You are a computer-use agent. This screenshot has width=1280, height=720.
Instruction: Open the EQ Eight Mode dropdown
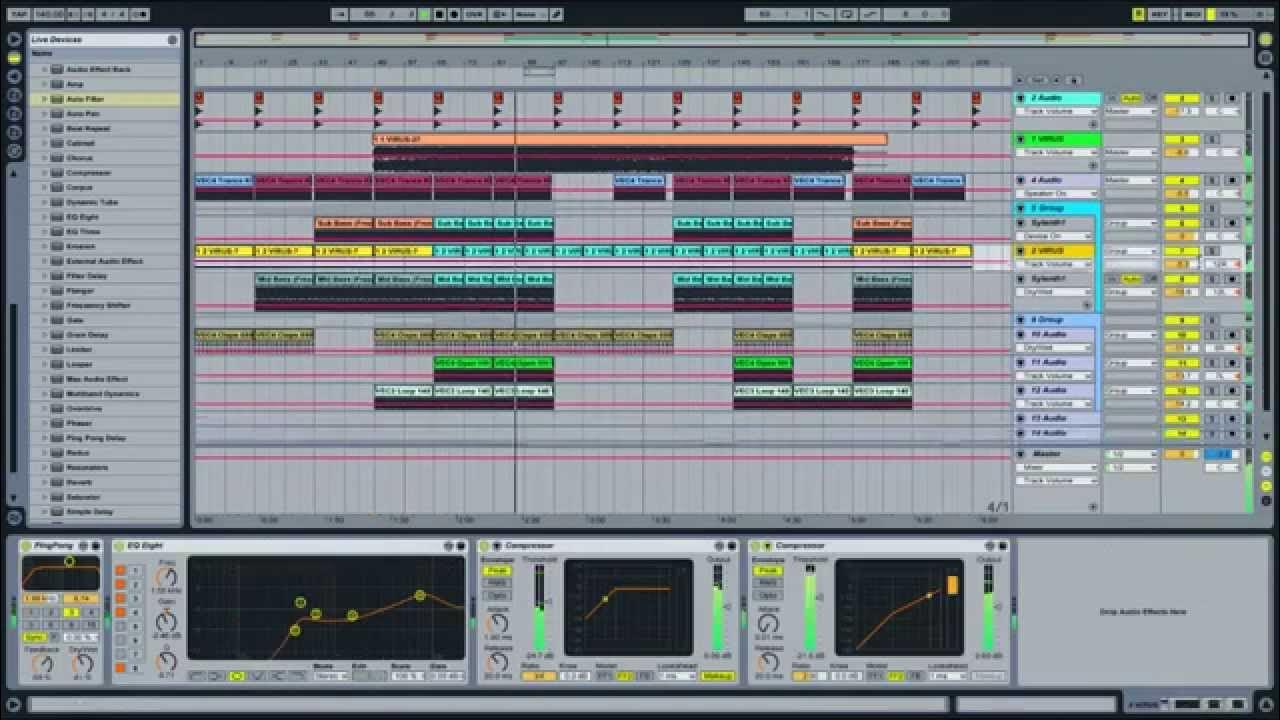tap(329, 676)
